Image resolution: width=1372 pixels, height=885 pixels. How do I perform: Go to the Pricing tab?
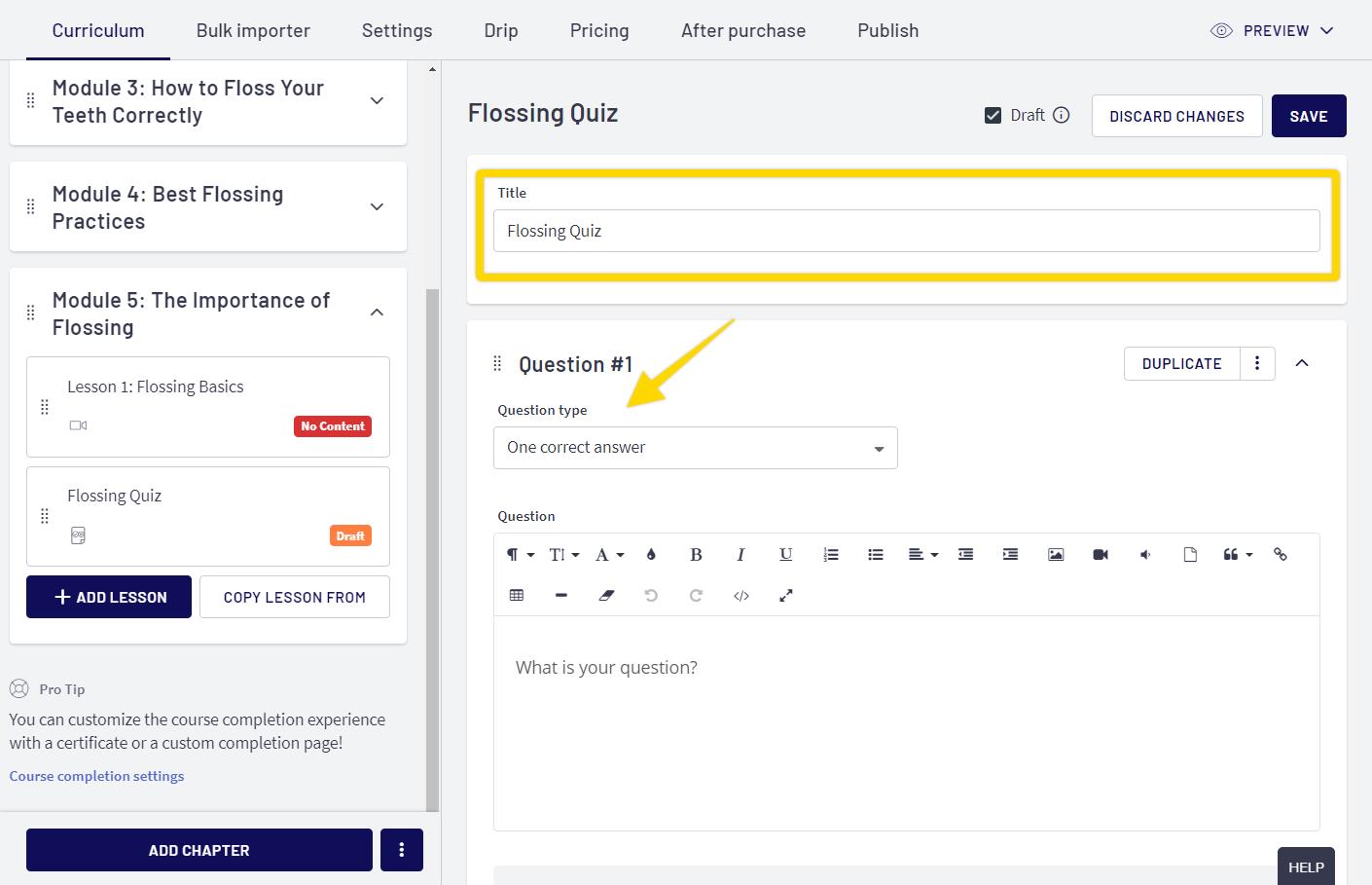[x=599, y=30]
